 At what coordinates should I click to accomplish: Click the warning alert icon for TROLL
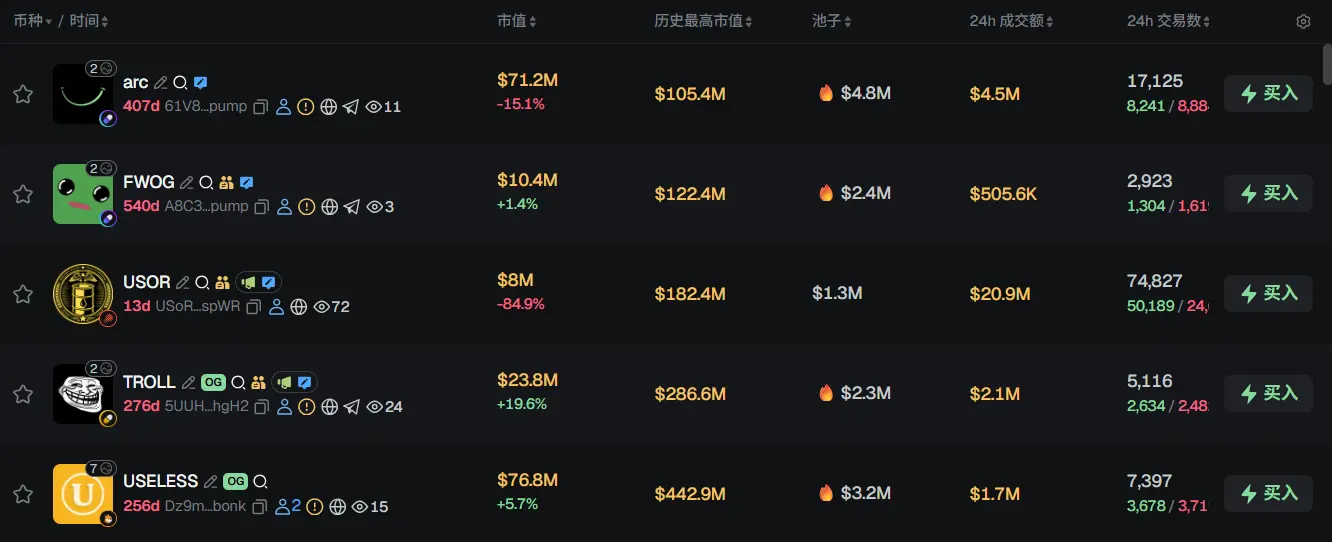click(x=307, y=407)
